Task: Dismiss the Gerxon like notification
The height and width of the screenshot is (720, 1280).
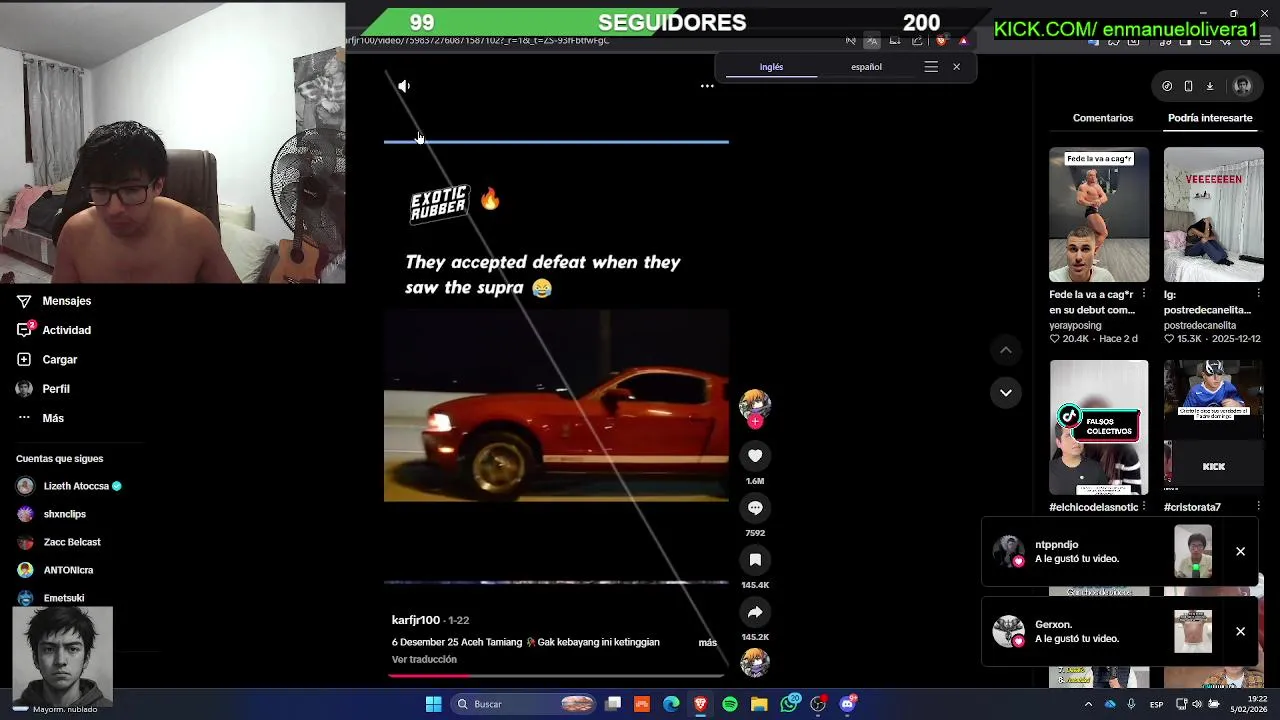Action: point(1240,632)
